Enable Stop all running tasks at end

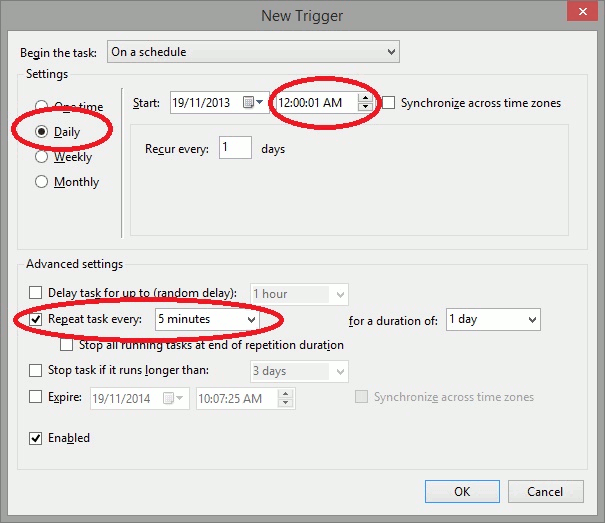click(67, 345)
